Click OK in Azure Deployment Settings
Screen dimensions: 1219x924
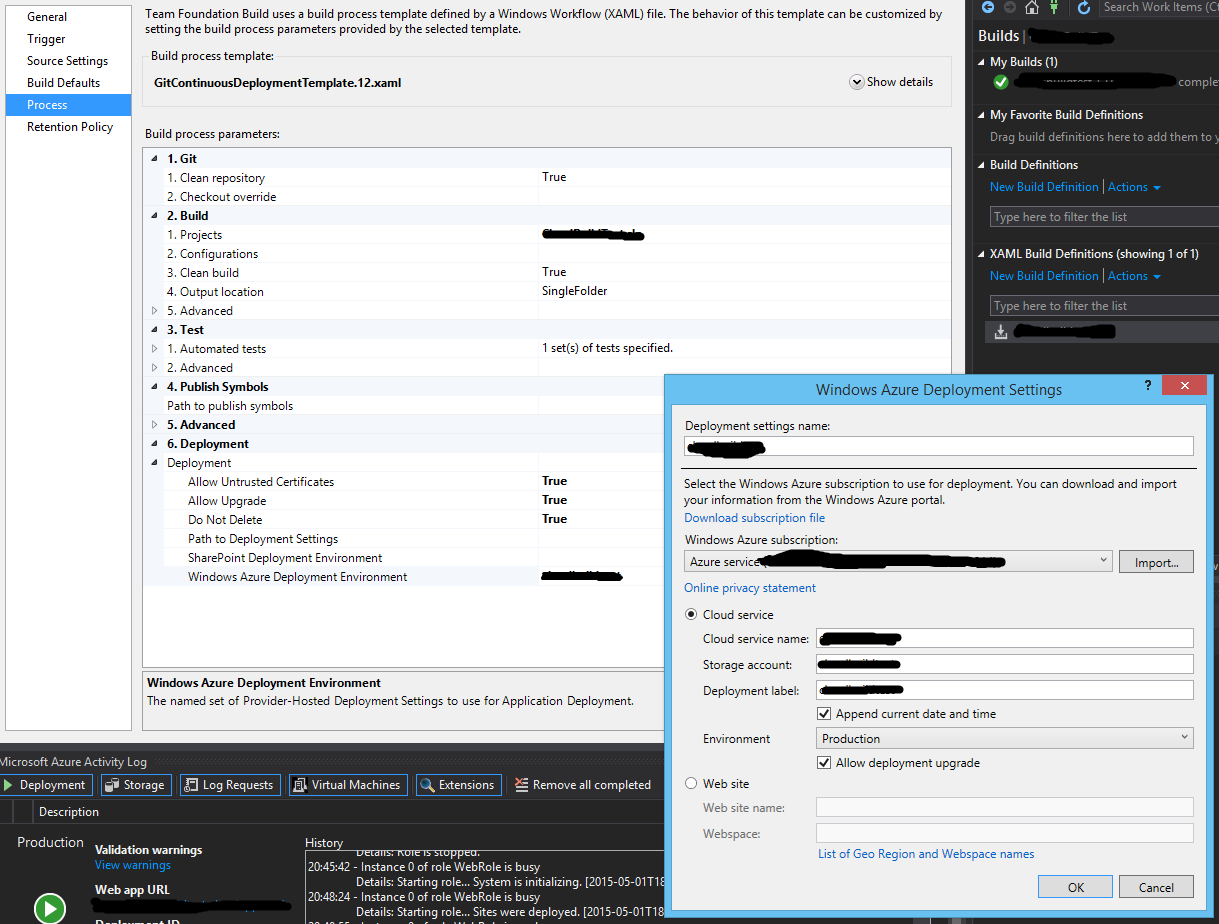pos(1075,887)
